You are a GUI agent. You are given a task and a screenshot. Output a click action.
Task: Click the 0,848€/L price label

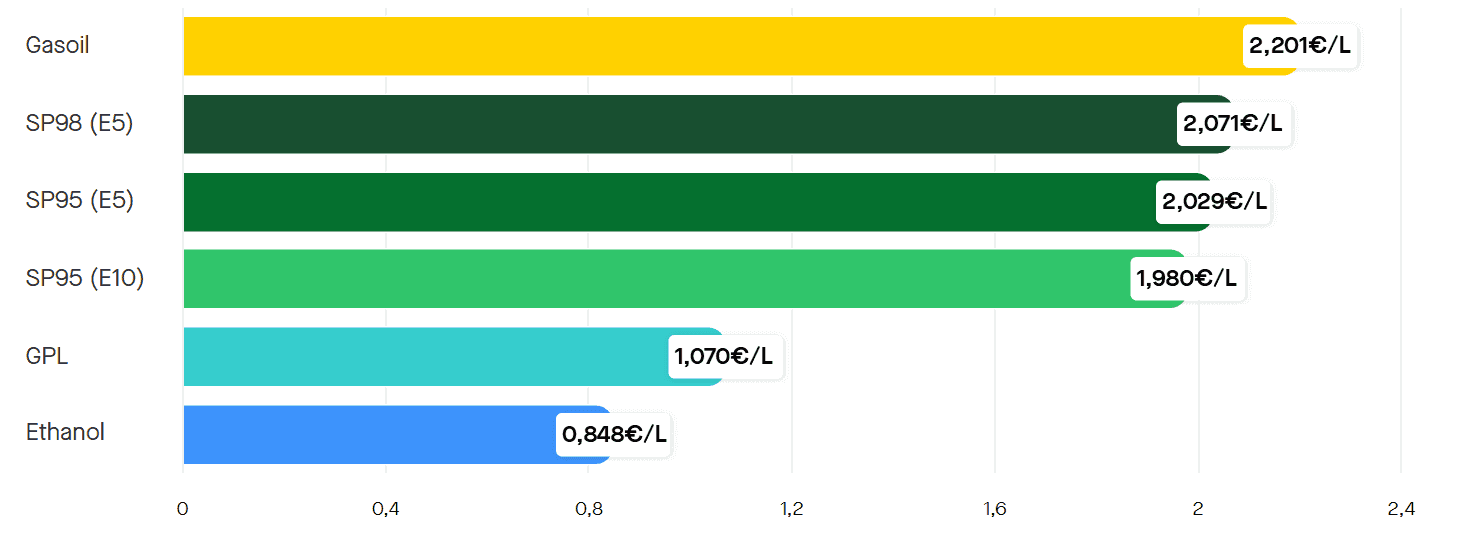coord(613,435)
